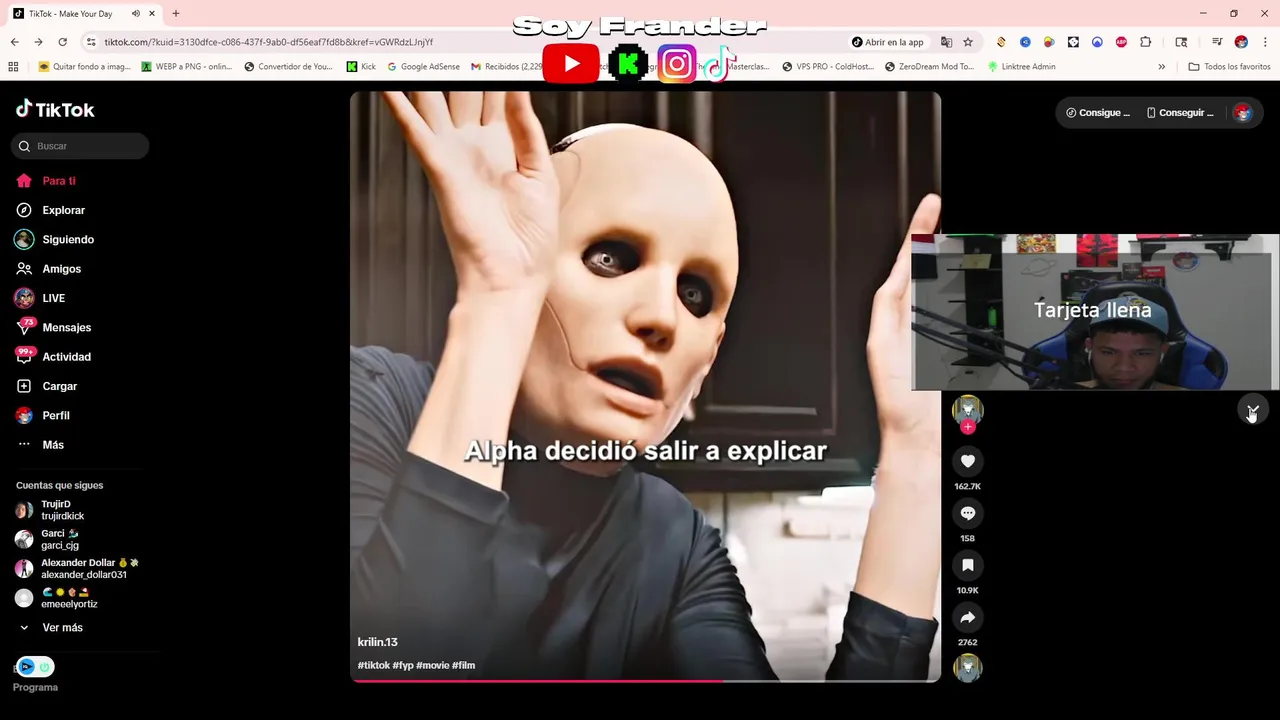
Task: Go forward in browser
Action: click(x=38, y=42)
